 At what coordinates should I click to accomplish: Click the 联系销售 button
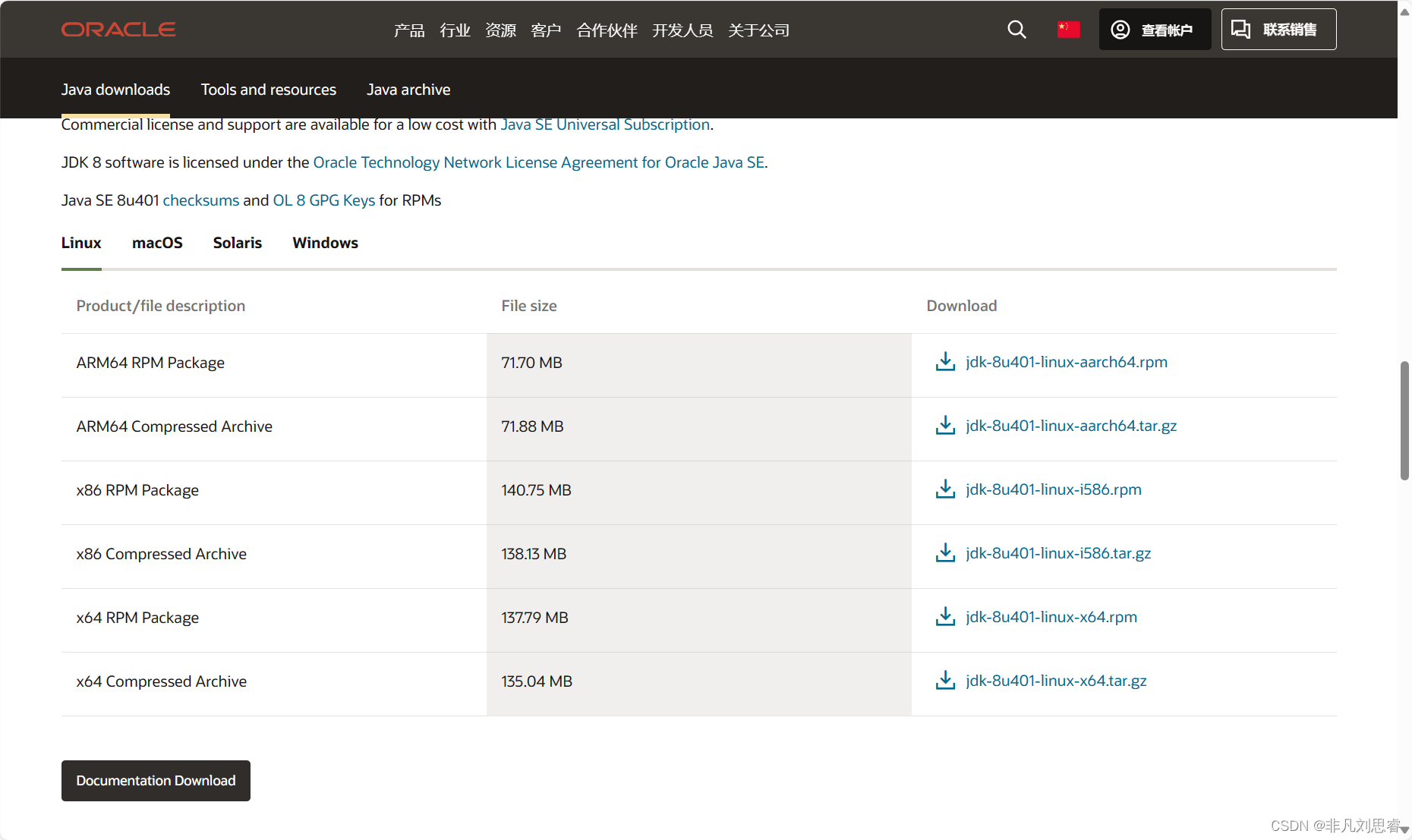[x=1278, y=30]
